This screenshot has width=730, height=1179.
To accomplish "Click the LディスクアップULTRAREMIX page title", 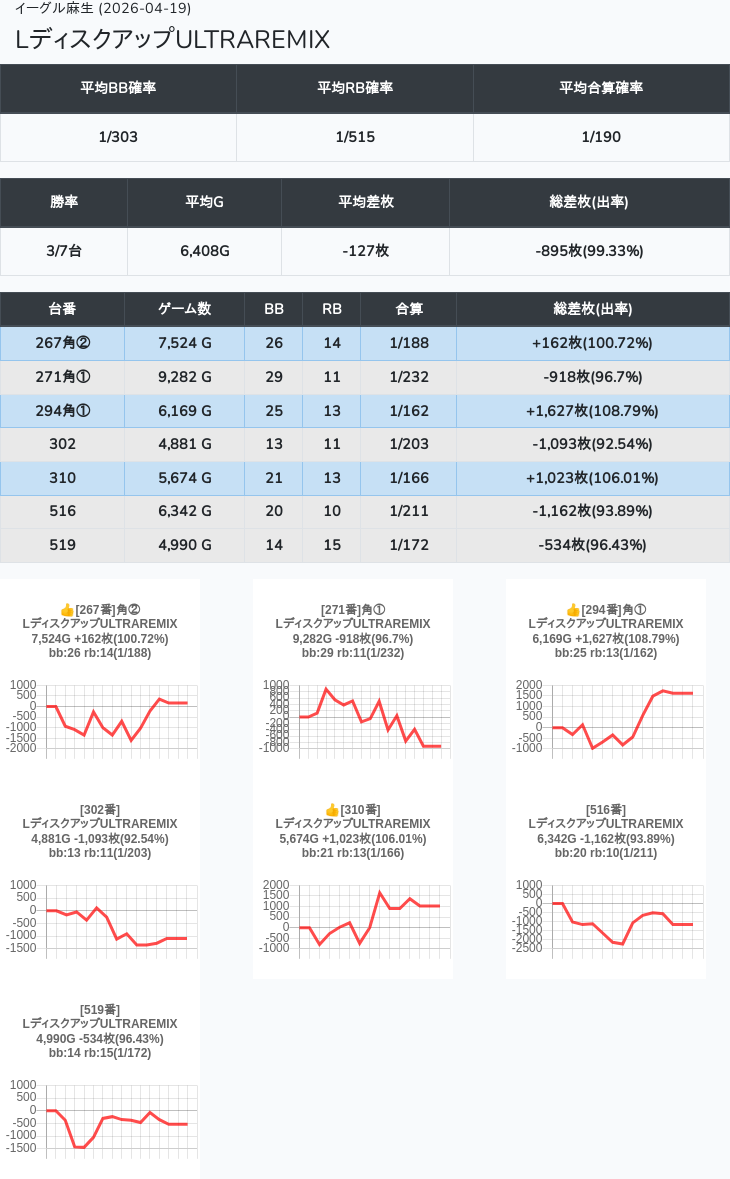I will (x=172, y=40).
